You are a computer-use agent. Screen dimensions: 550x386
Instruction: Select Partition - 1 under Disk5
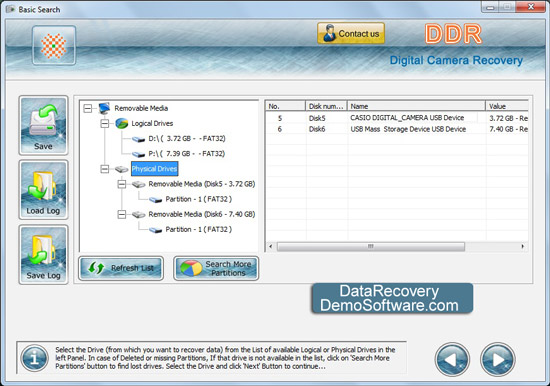click(x=199, y=199)
